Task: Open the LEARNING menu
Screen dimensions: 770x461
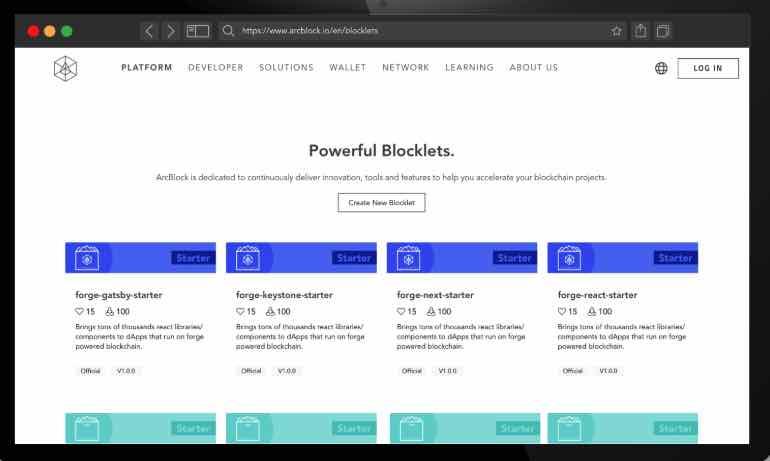Action: tap(469, 68)
